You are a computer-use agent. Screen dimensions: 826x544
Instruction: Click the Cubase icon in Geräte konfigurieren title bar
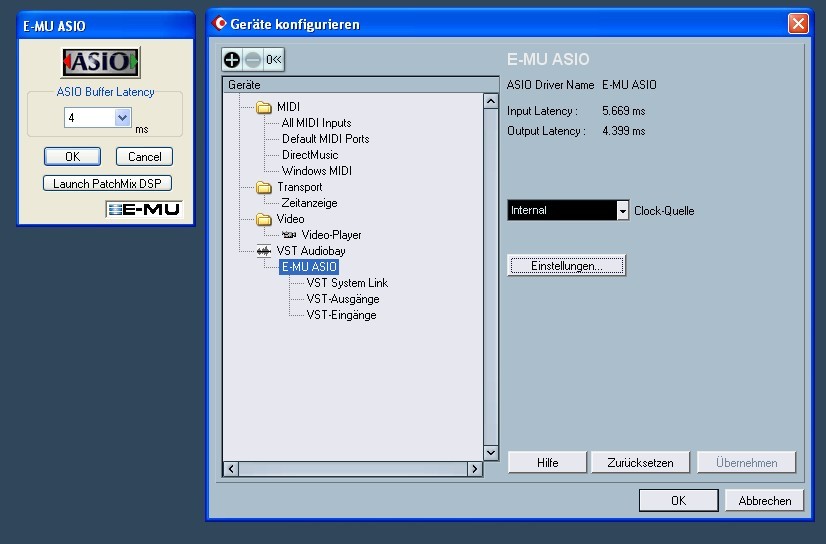(219, 24)
